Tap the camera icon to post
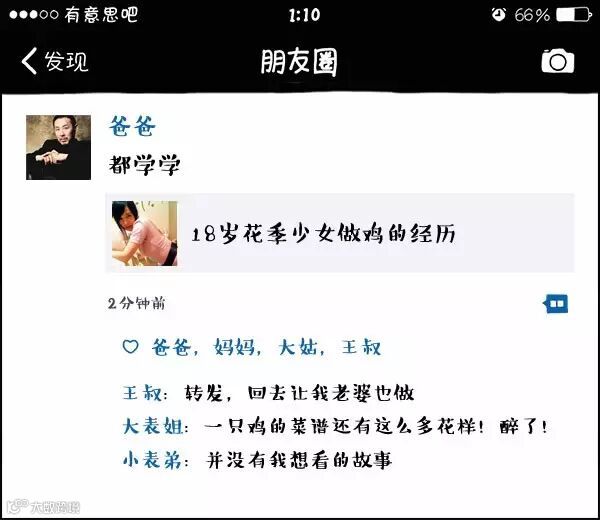The height and width of the screenshot is (520, 600). pos(558,60)
